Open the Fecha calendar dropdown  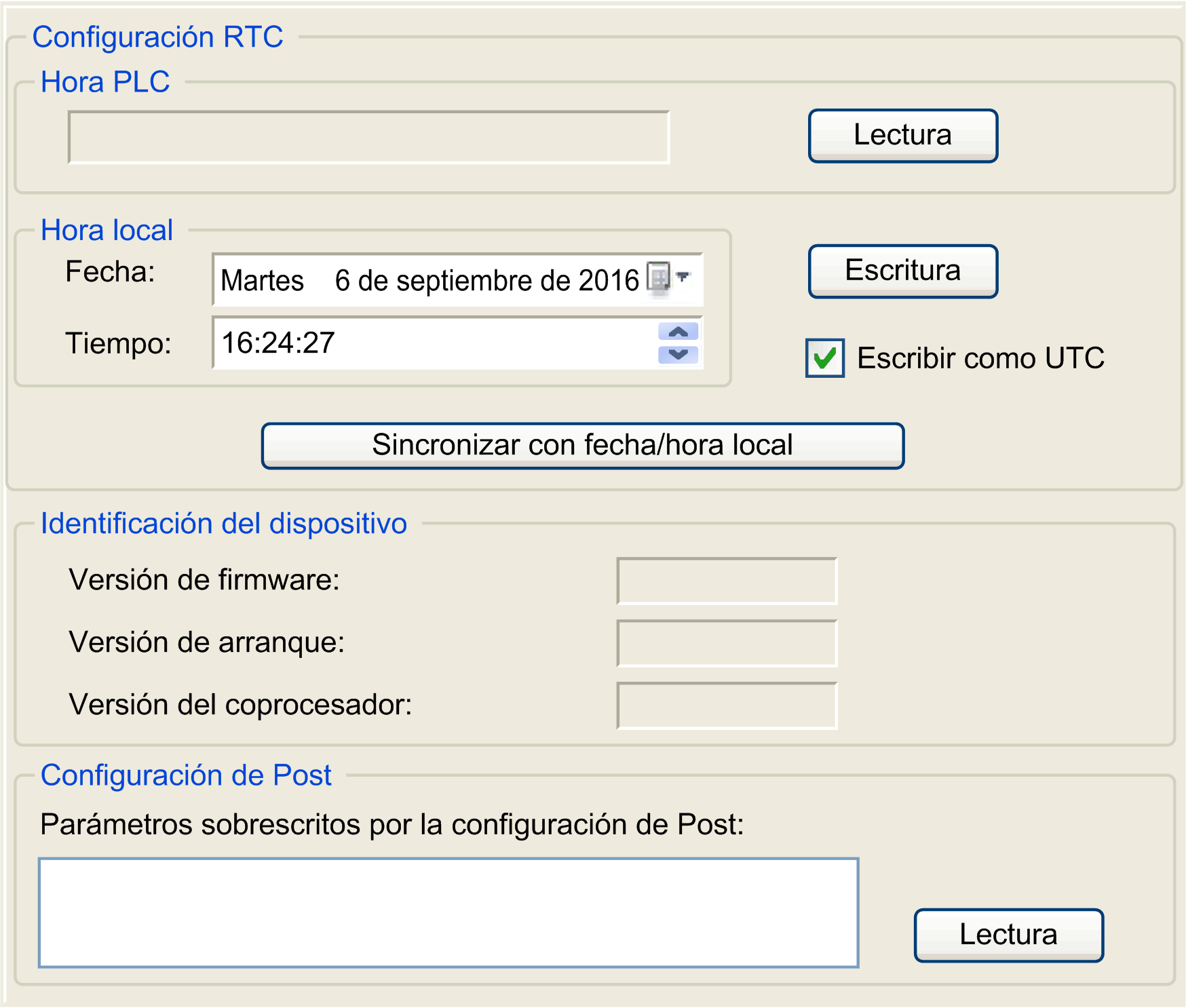pyautogui.click(x=669, y=278)
